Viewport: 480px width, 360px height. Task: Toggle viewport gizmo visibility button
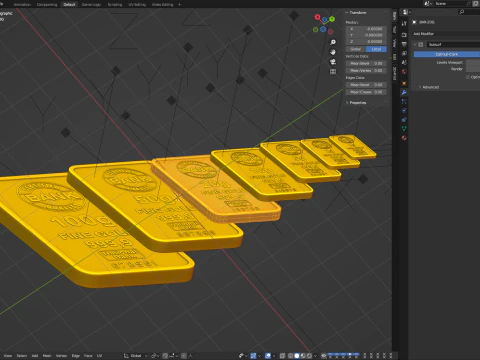[253, 356]
